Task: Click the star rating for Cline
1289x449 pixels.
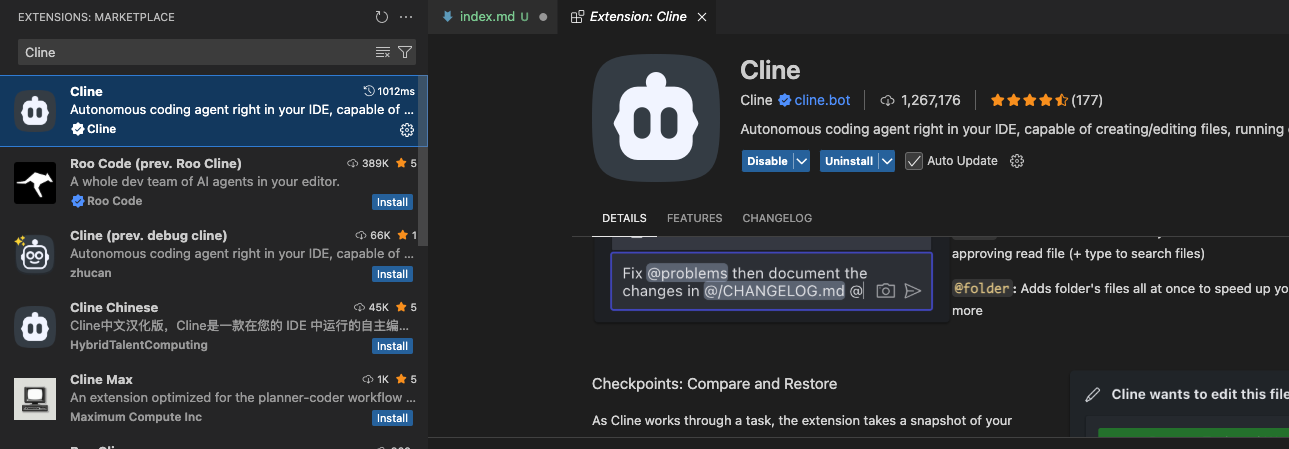Action: click(x=1030, y=100)
